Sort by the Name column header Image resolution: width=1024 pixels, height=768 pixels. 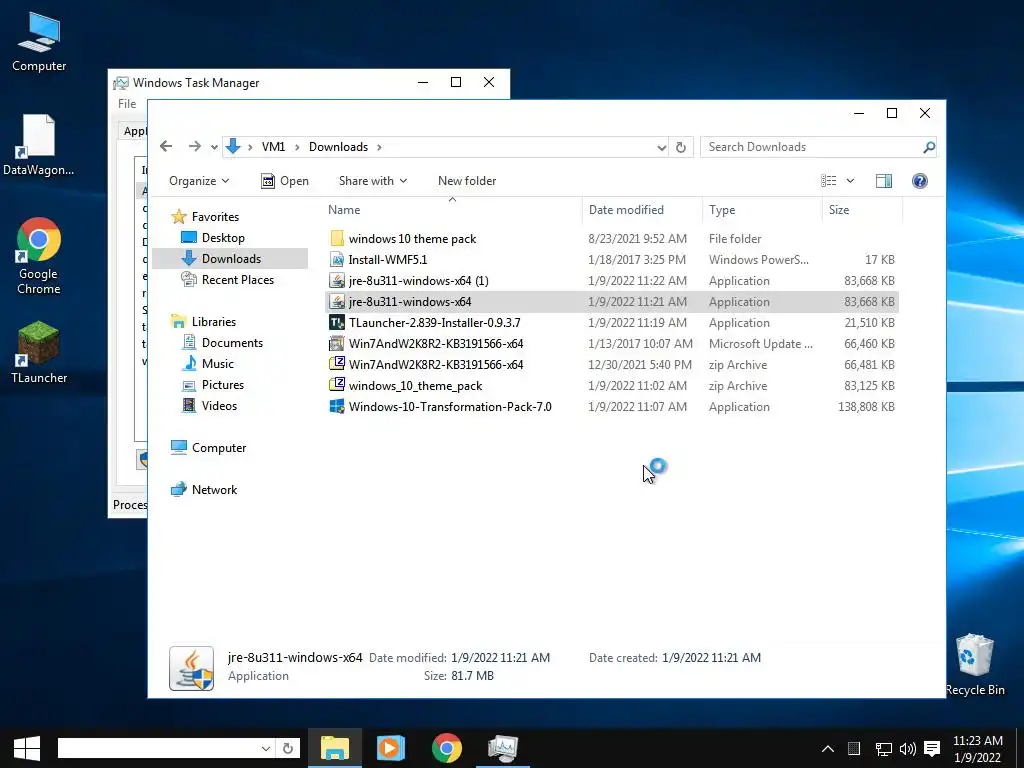point(344,210)
